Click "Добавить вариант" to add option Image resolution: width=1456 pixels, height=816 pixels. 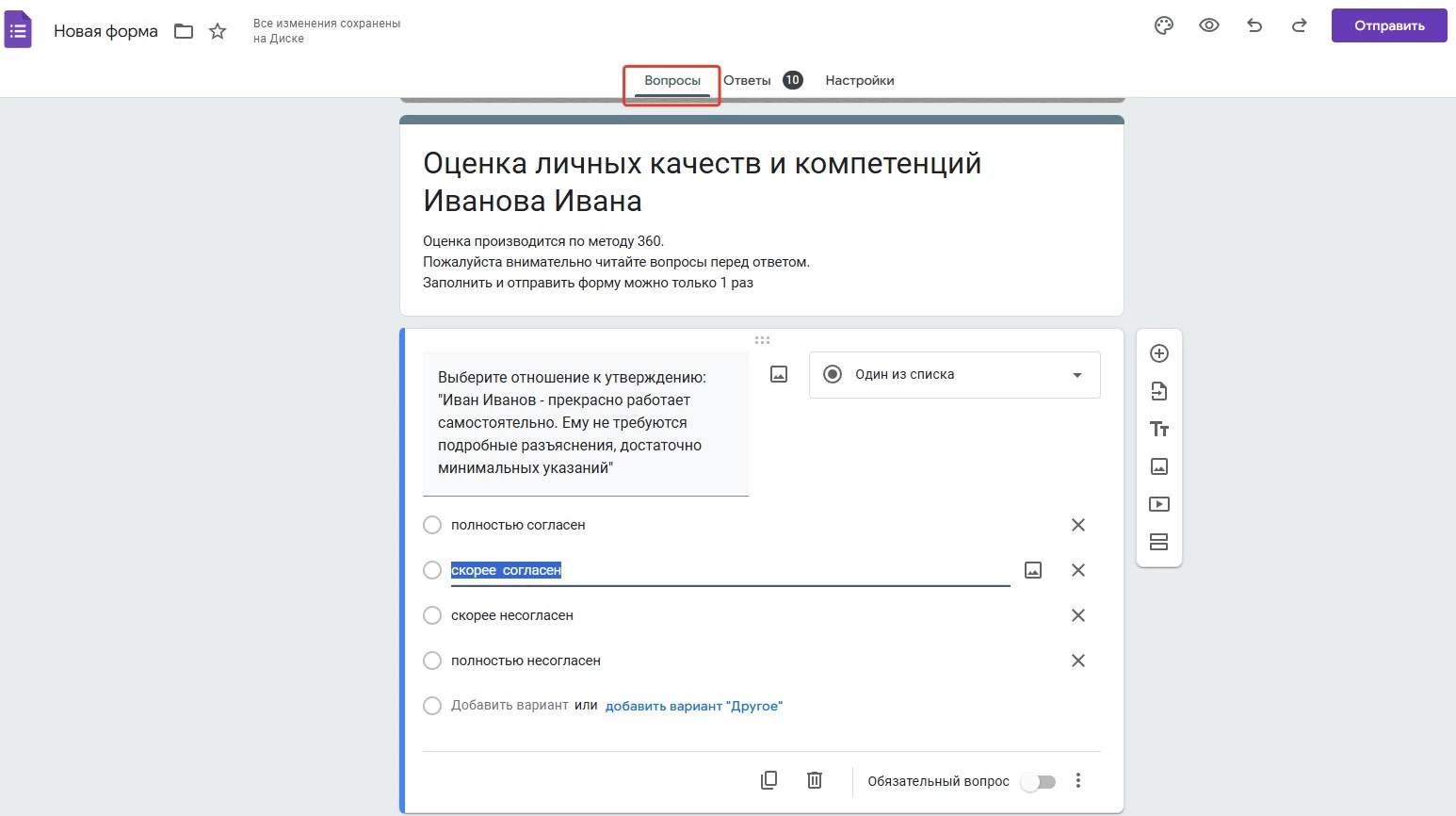coord(510,706)
